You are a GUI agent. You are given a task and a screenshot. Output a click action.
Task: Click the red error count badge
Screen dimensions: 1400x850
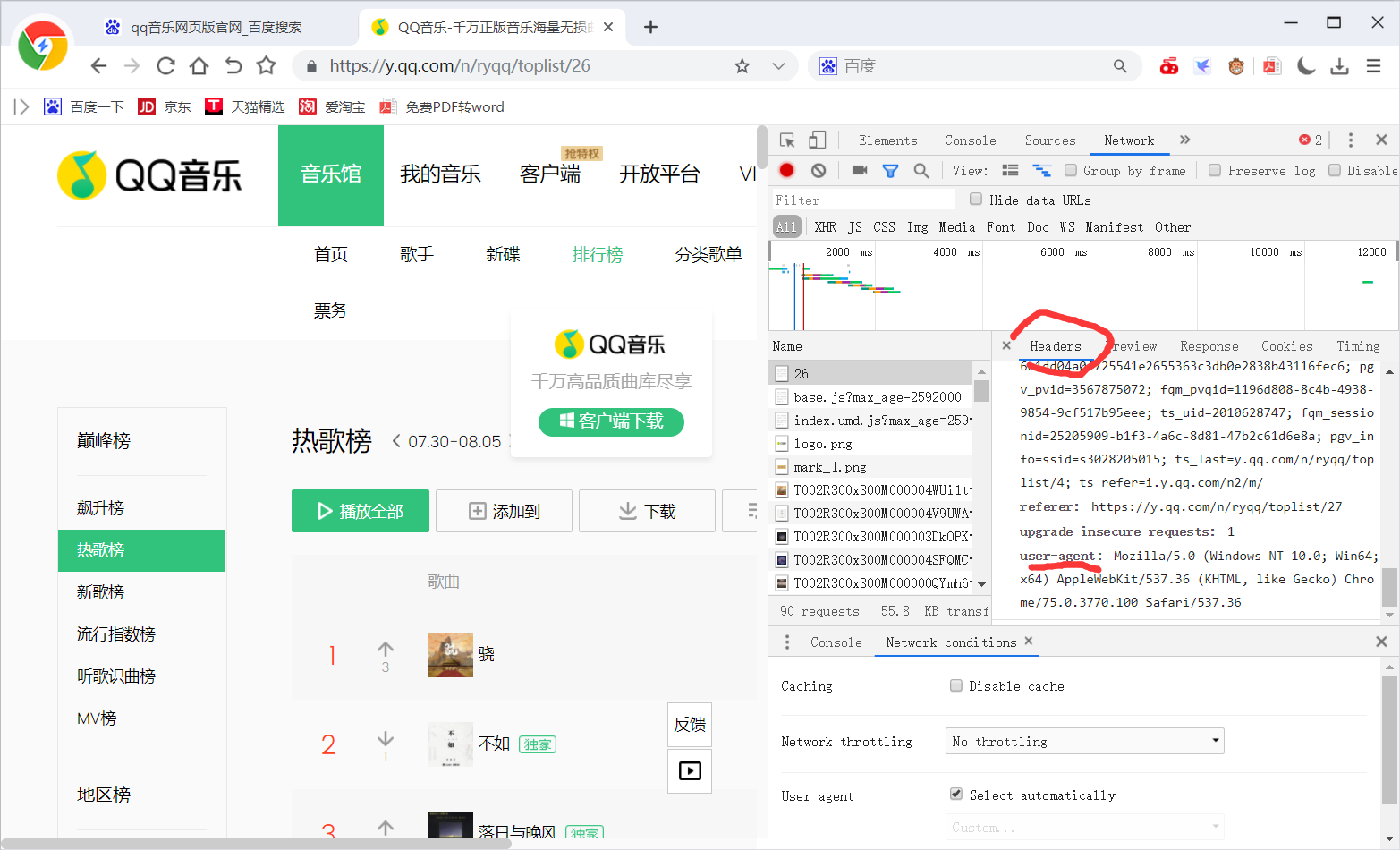click(1311, 140)
